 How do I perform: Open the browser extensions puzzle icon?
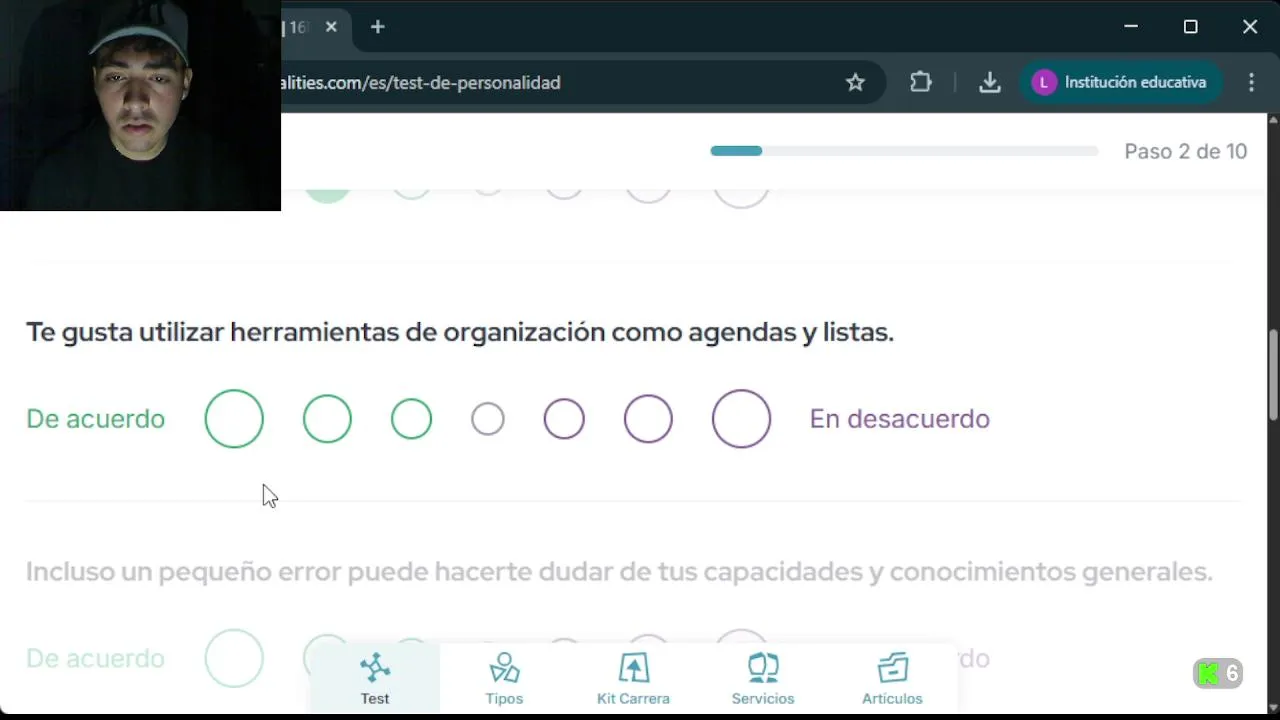(921, 83)
